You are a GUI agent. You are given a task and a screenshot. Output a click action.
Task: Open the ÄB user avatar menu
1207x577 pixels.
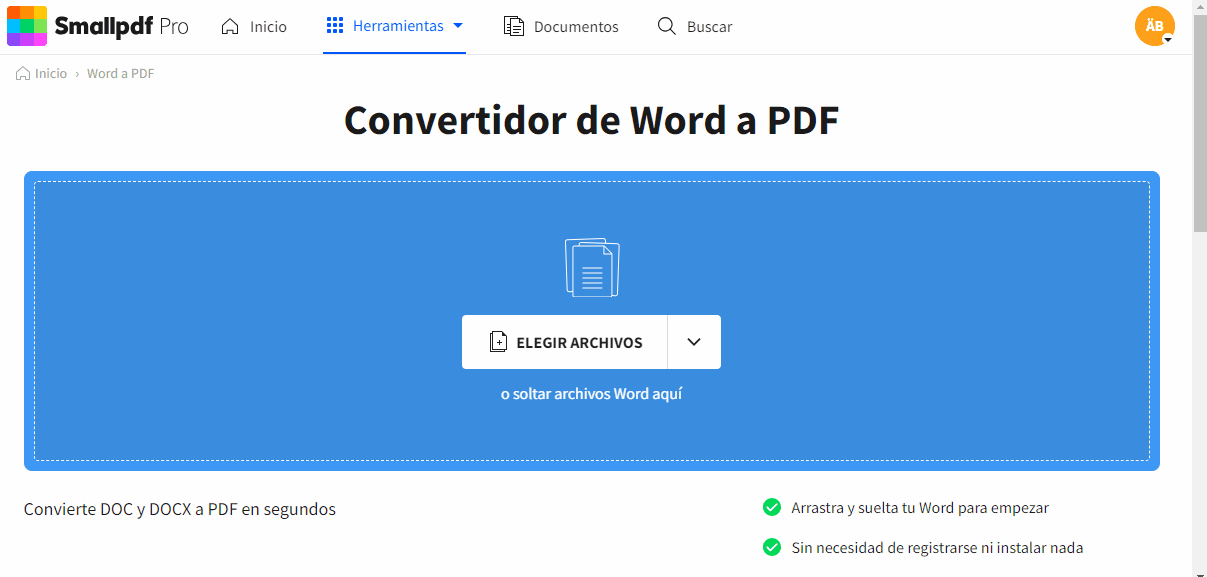tap(1155, 26)
